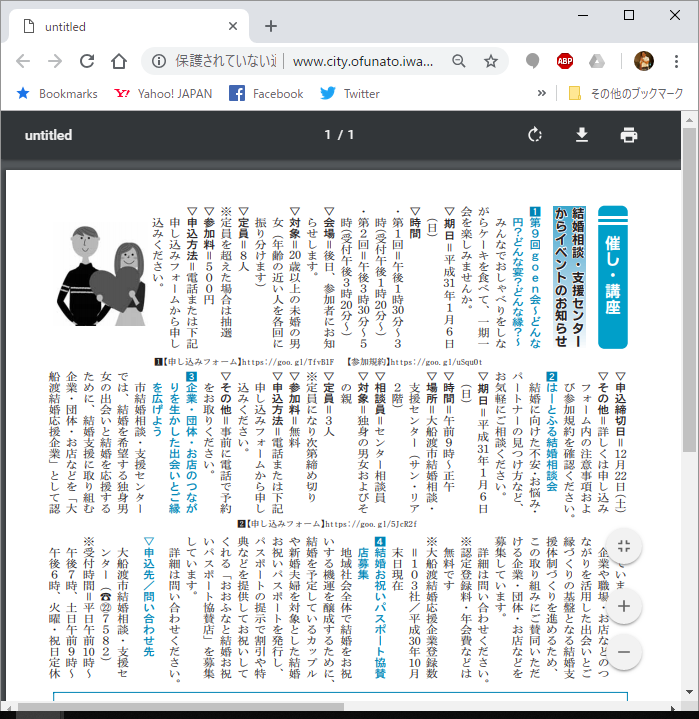Click the 参加規約 https://goo.gl/uSqu0t text
Viewport: 699px width, 719px height.
tap(415, 362)
